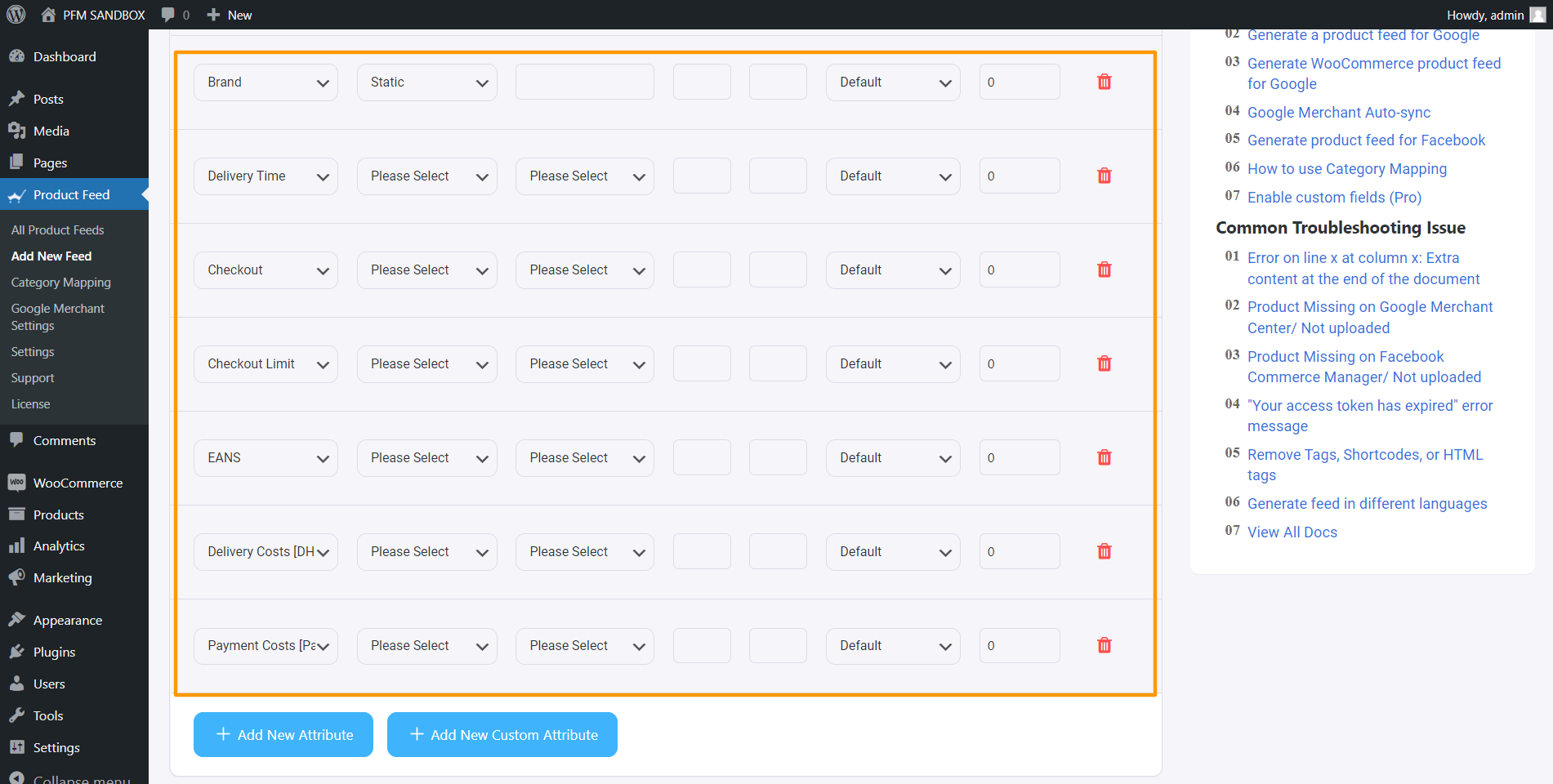Click the Media icon in sidebar
1553x784 pixels.
pyautogui.click(x=16, y=131)
